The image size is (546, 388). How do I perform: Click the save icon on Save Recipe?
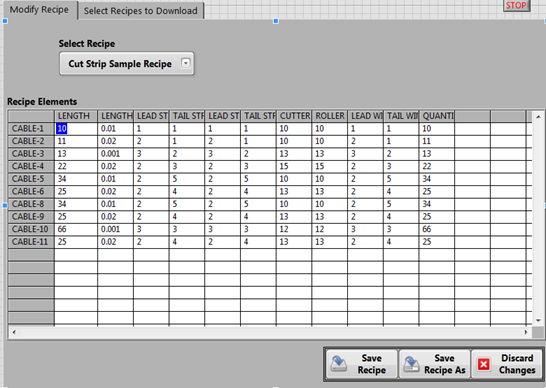338,364
